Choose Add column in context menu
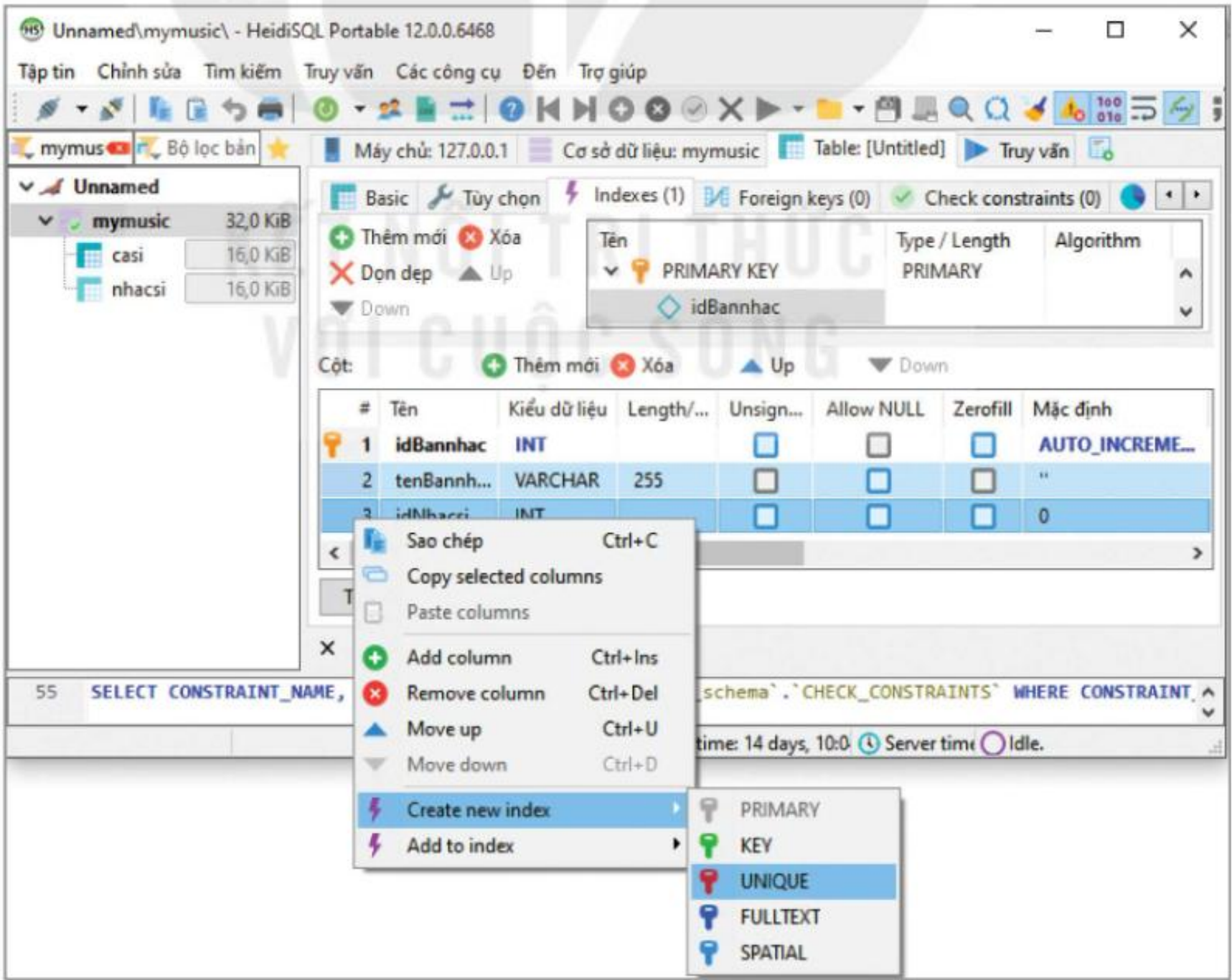 pyautogui.click(x=525, y=657)
